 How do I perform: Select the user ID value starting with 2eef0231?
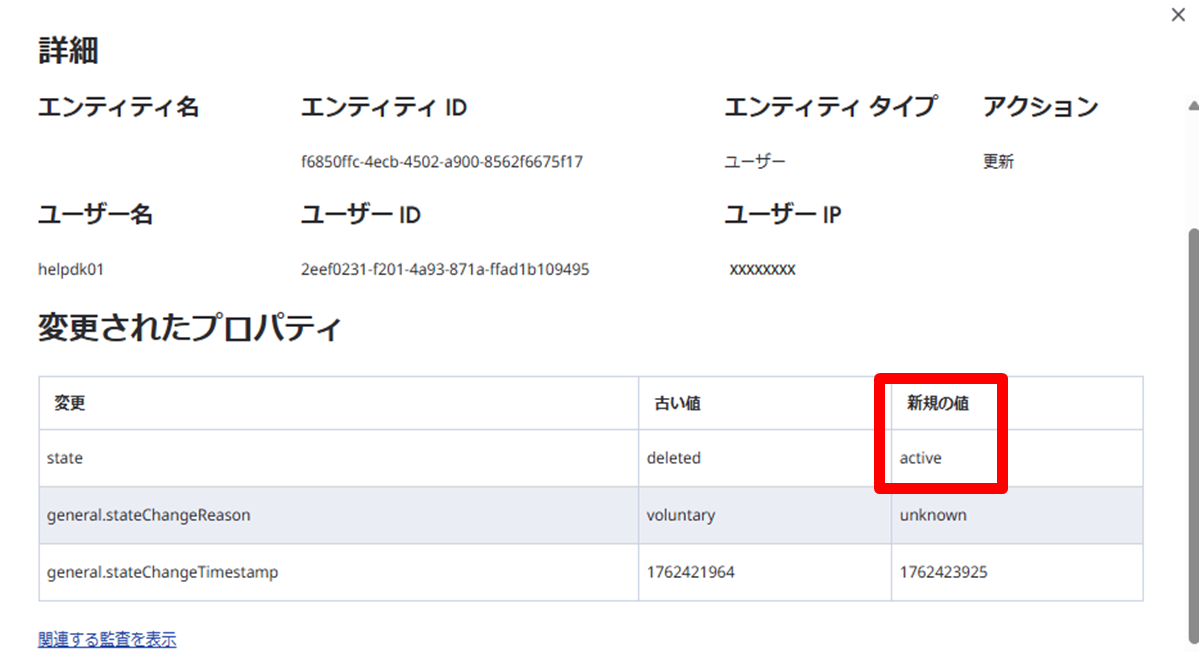(444, 269)
